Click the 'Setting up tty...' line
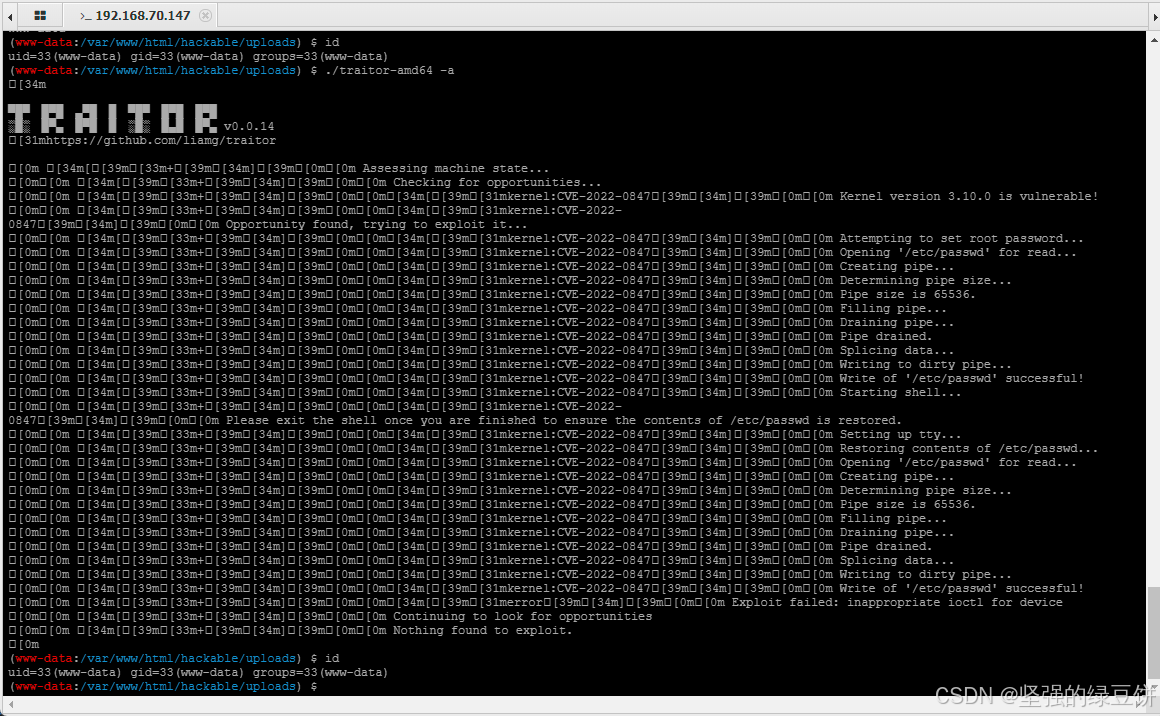Image resolution: width=1160 pixels, height=716 pixels. pos(900,434)
